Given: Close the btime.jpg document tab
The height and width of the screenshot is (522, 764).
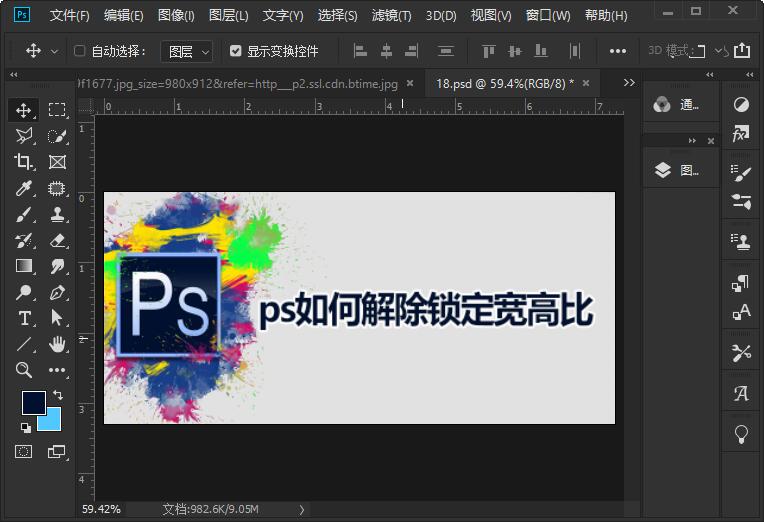Looking at the screenshot, I should [x=410, y=83].
